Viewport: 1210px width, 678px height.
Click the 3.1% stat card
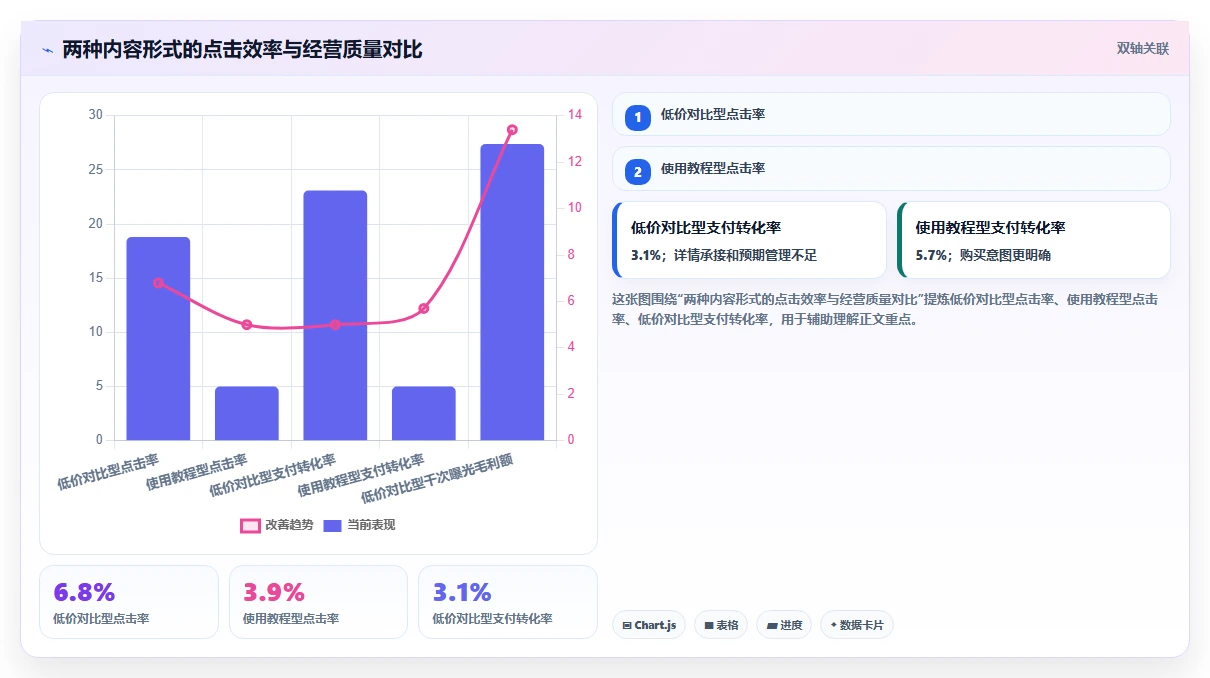pos(508,602)
